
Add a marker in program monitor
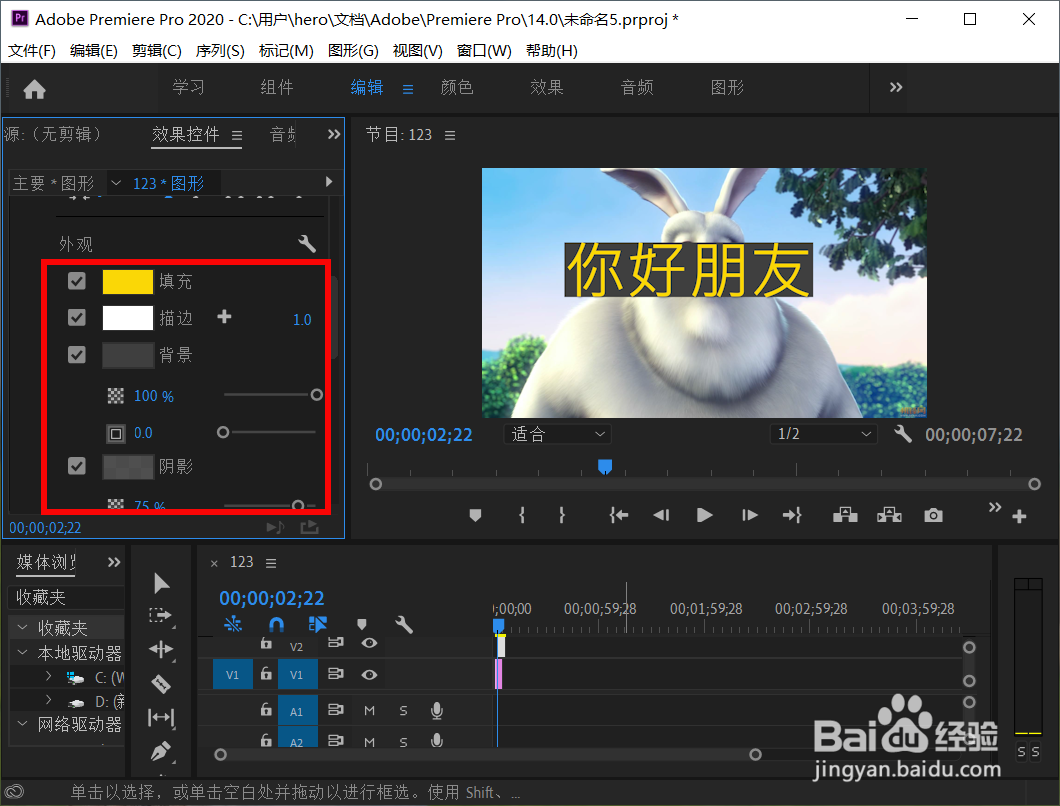coord(475,515)
